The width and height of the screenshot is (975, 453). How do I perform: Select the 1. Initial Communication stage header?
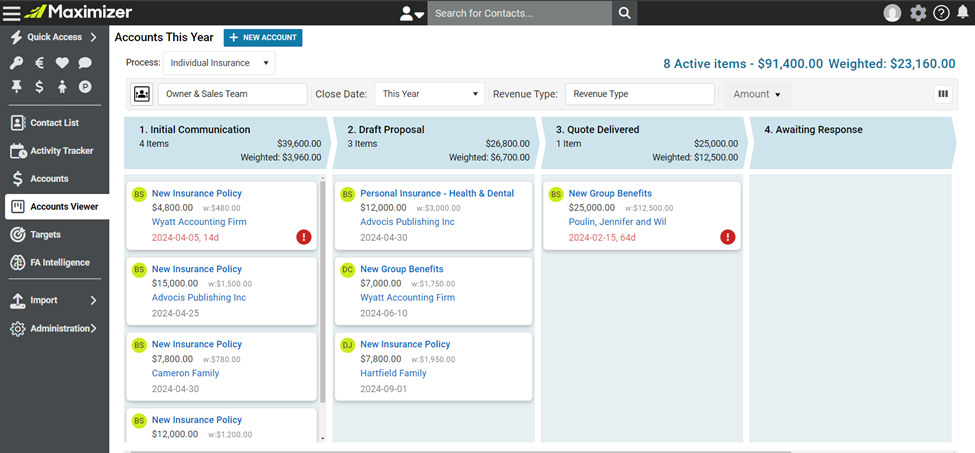[227, 143]
